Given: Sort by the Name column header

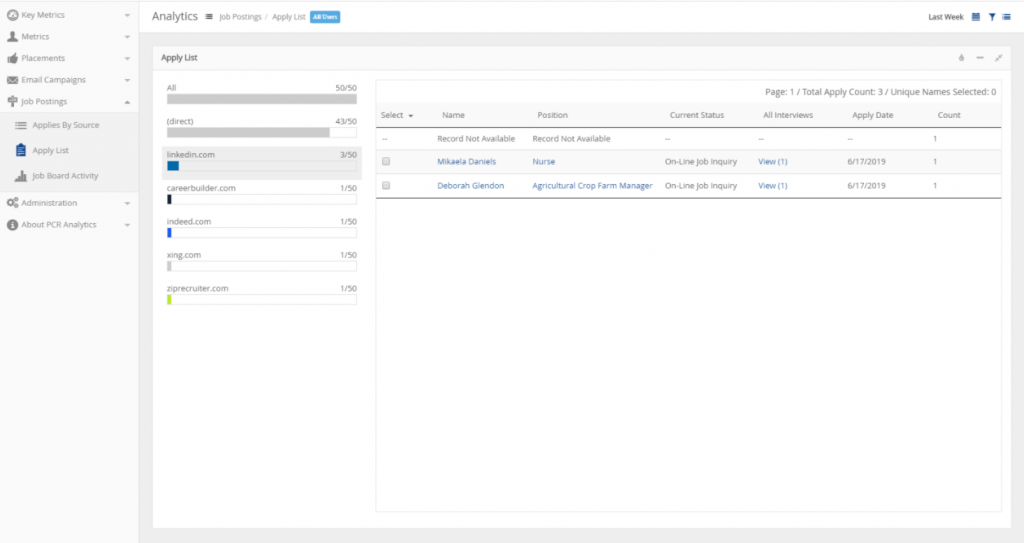Looking at the screenshot, I should tap(453, 115).
